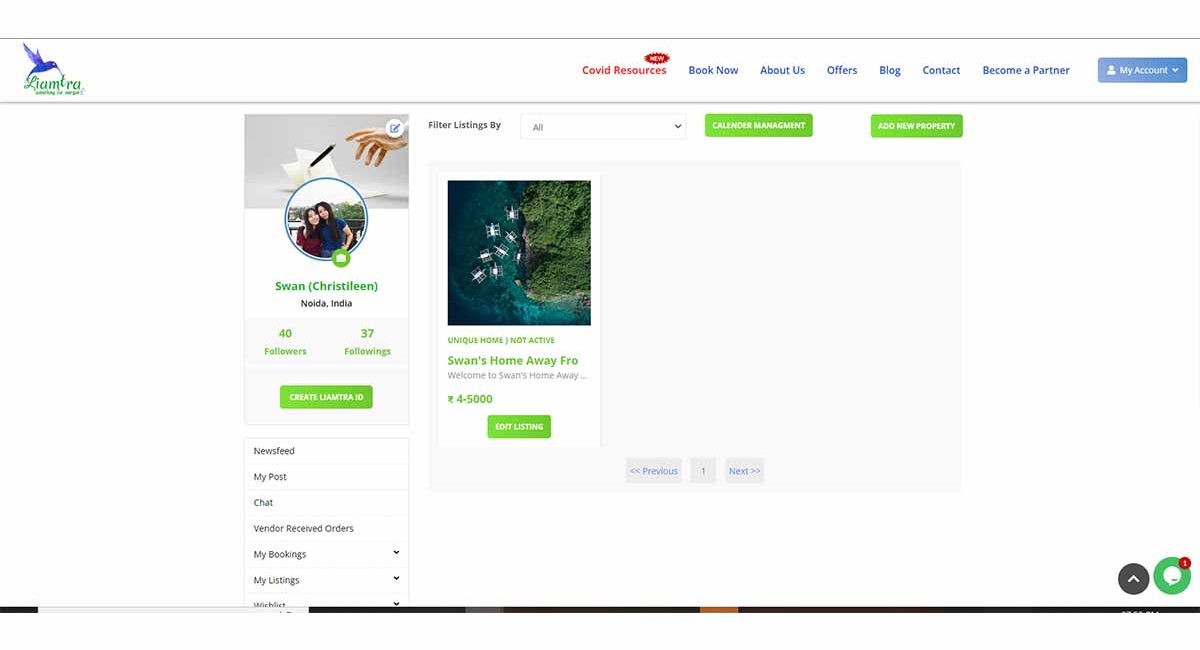Open the 37 Followings count
Image resolution: width=1200 pixels, height=650 pixels.
(367, 341)
